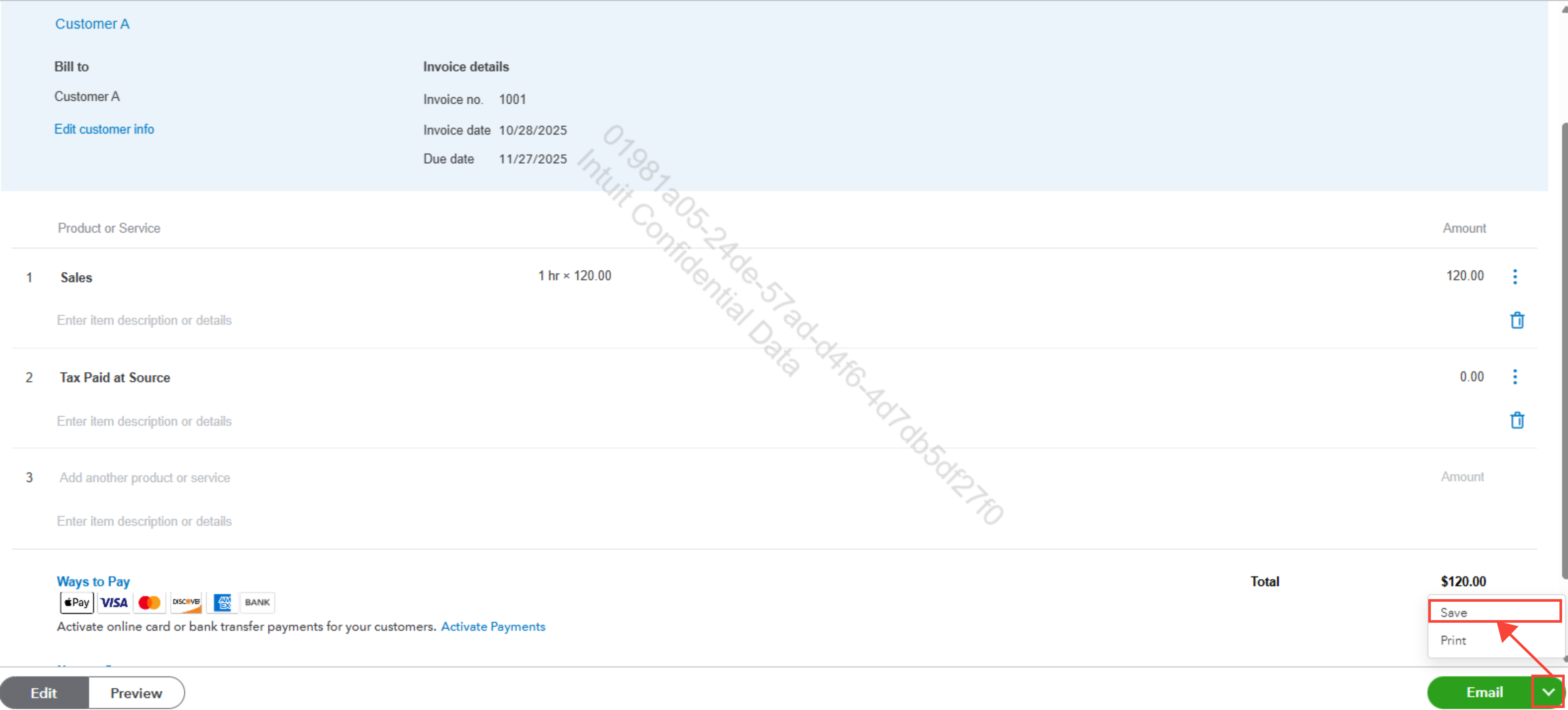
Task: Switch to Edit view mode
Action: pyautogui.click(x=44, y=693)
